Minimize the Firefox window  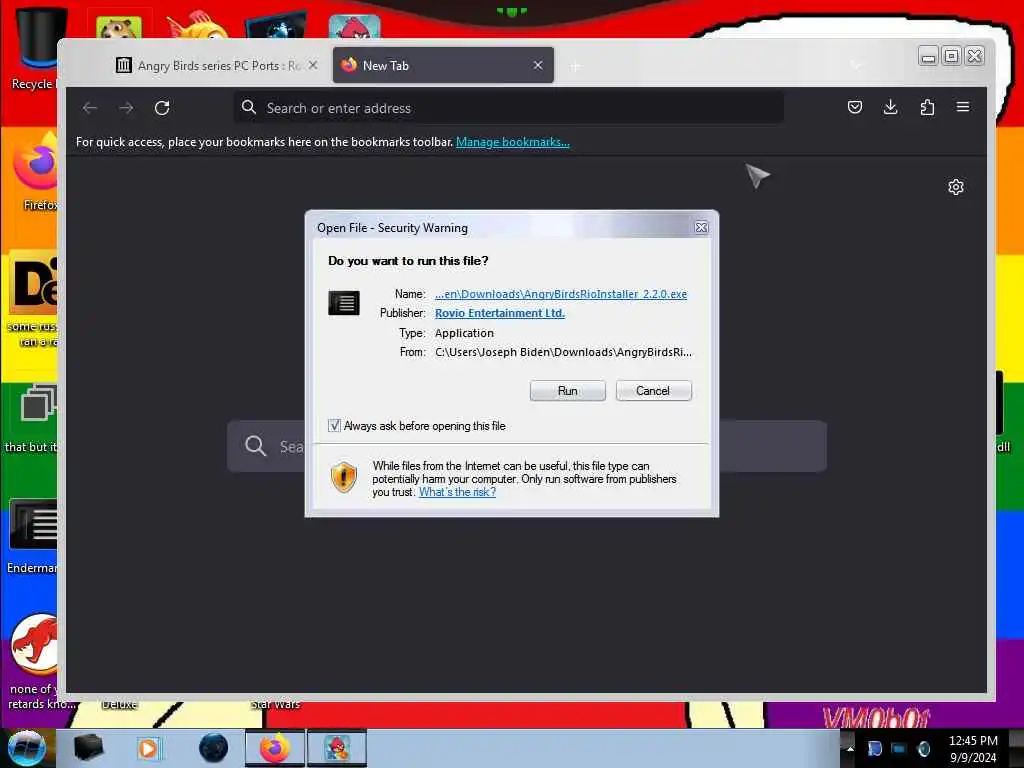click(x=928, y=56)
